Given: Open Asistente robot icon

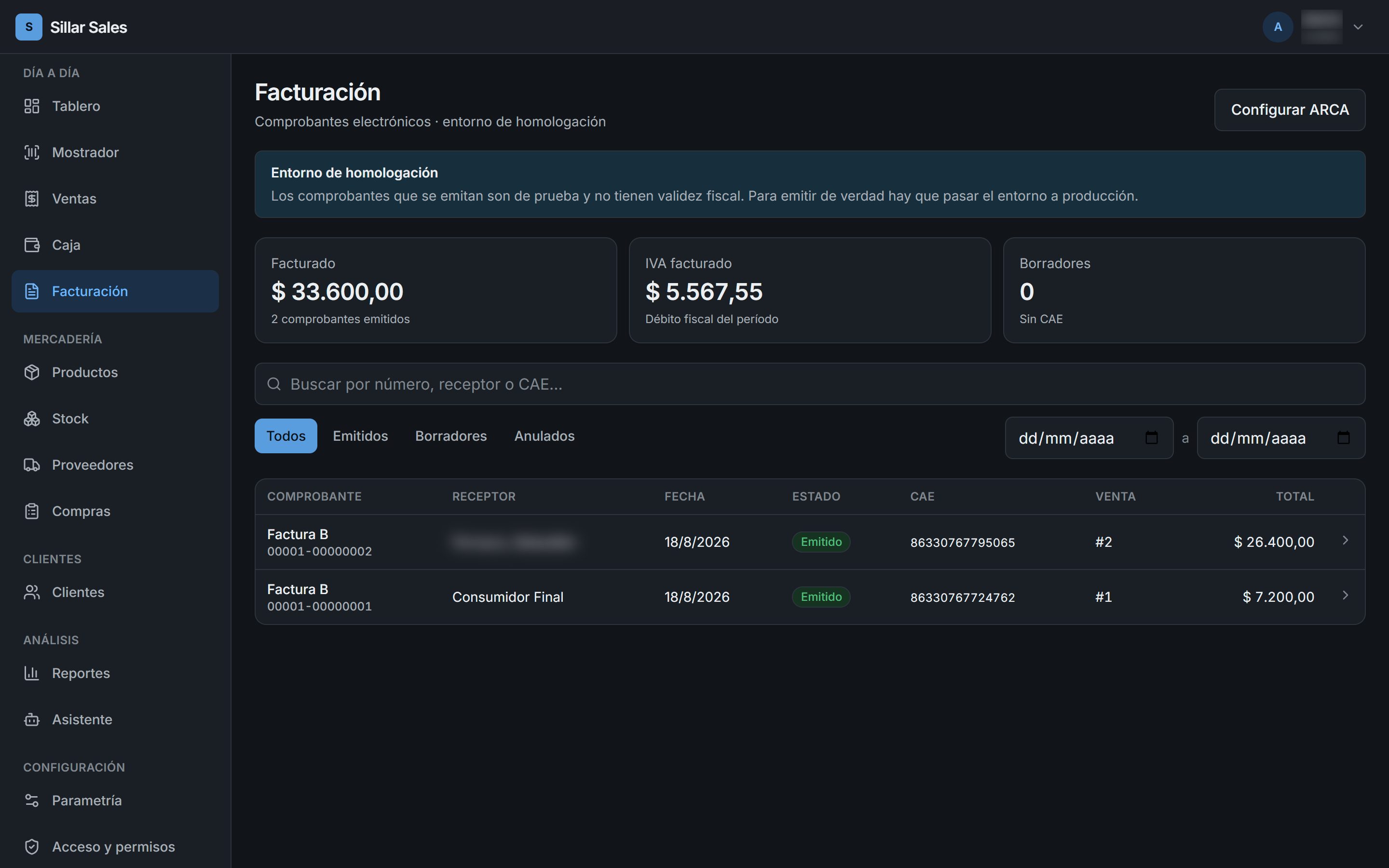Looking at the screenshot, I should (x=31, y=719).
